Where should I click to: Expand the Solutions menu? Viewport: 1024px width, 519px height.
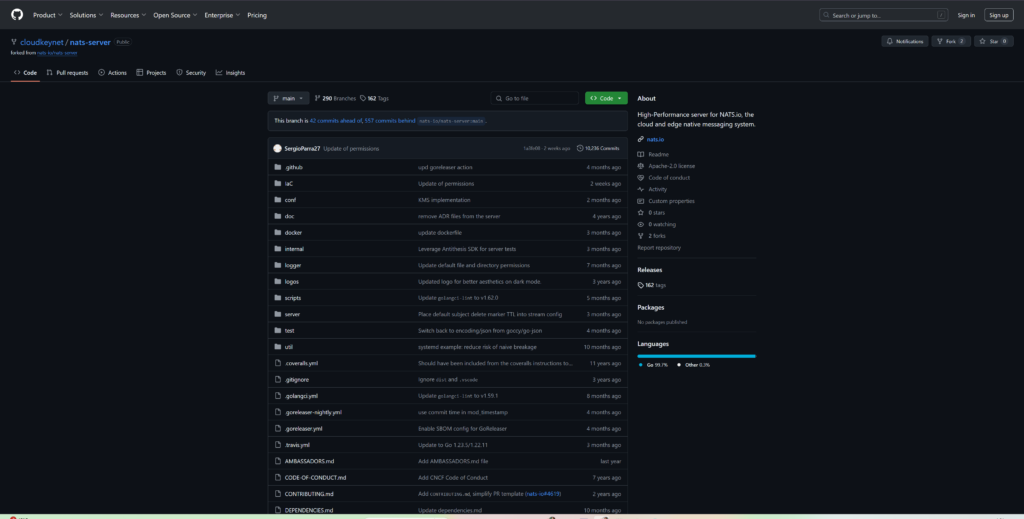[x=86, y=15]
